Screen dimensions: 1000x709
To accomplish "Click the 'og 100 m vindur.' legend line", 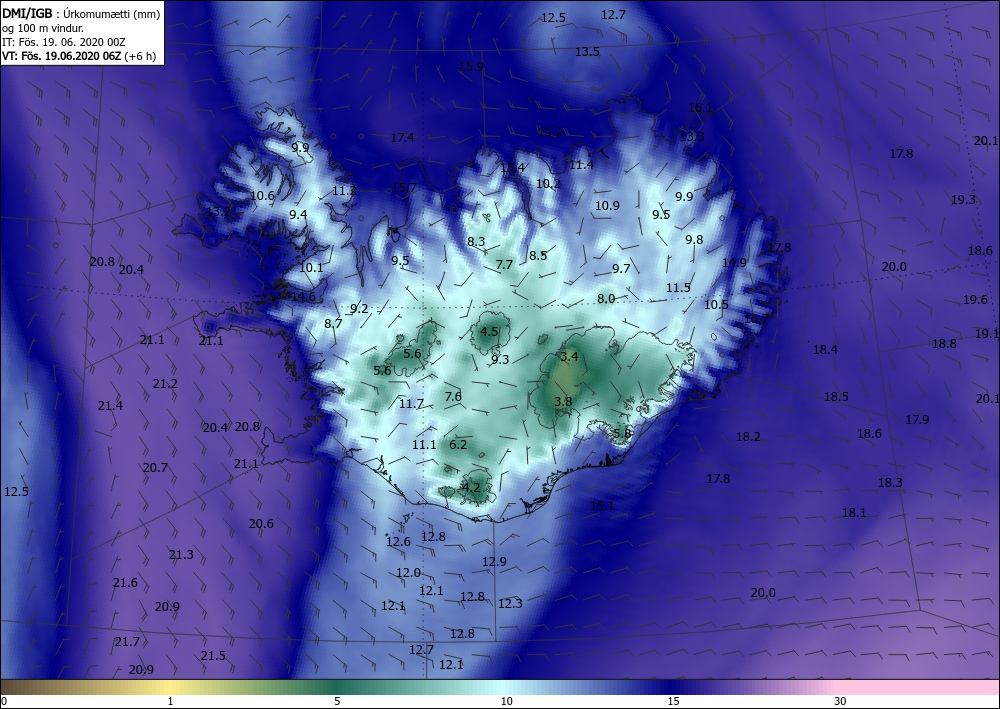I will (x=43, y=28).
